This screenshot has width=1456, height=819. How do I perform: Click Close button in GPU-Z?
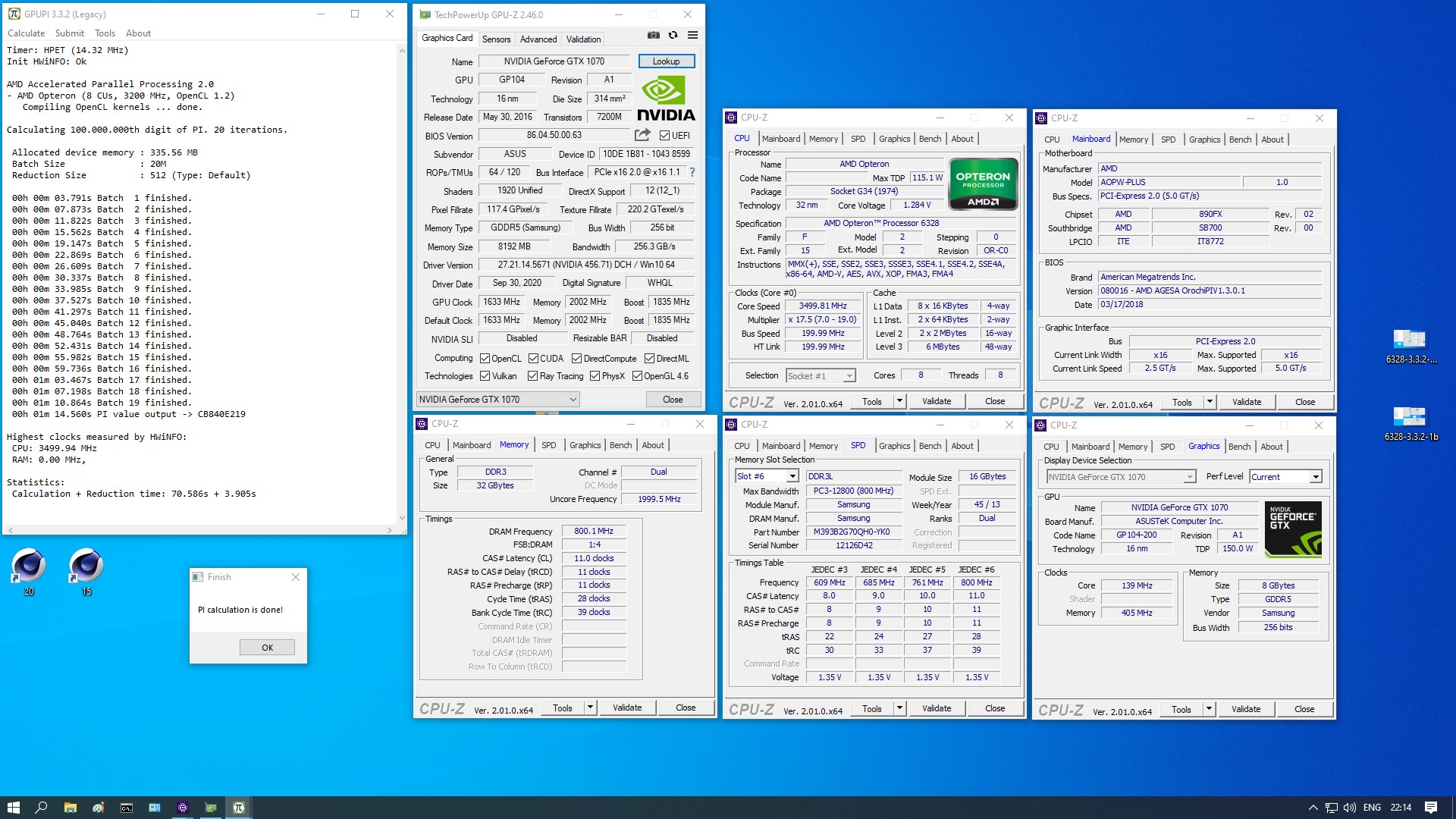coord(672,400)
